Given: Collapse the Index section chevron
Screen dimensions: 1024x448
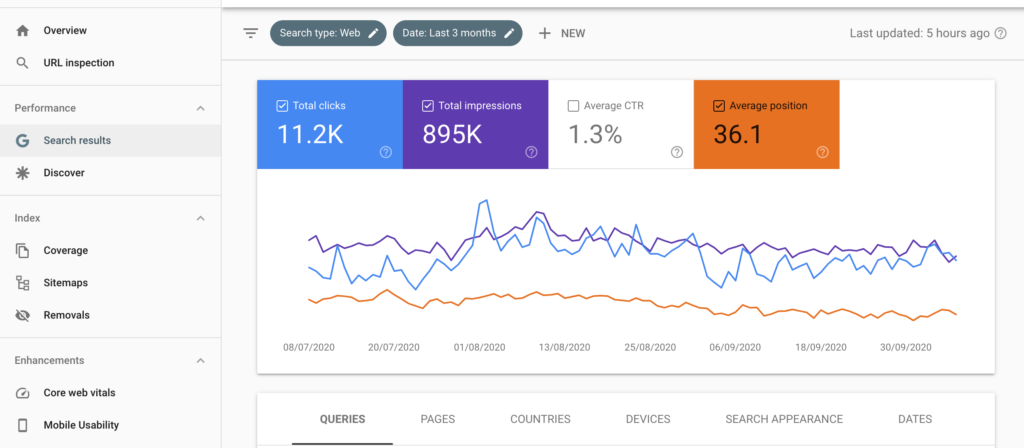Looking at the screenshot, I should (x=200, y=218).
